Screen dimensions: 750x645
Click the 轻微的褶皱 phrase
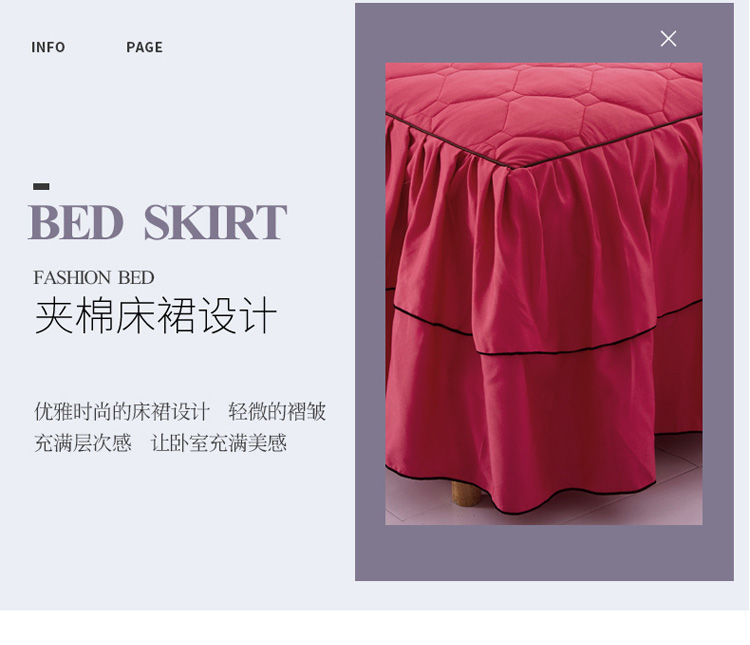(x=277, y=411)
